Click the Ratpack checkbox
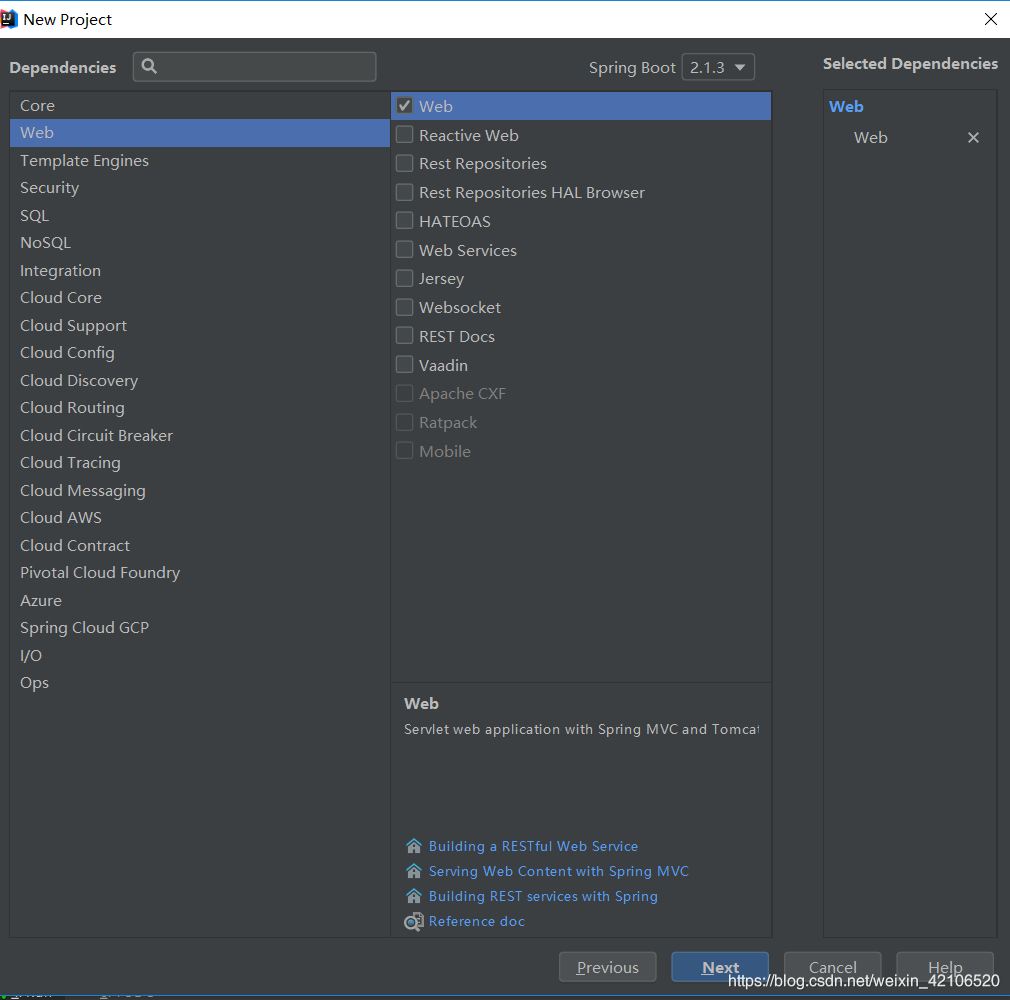This screenshot has width=1010, height=1000. [x=405, y=423]
